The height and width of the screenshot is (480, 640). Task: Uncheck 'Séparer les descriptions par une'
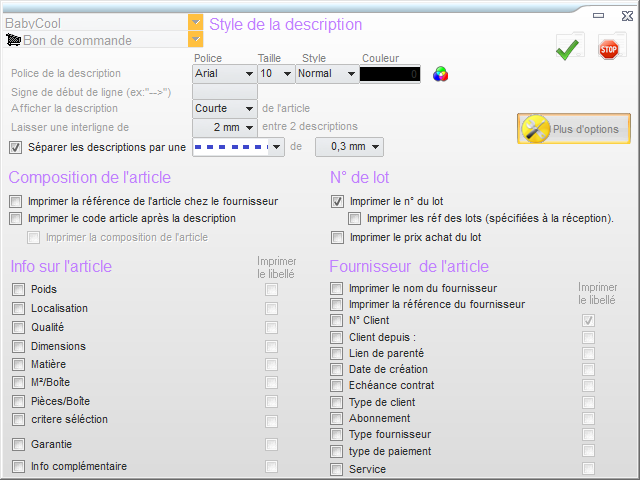(15, 147)
